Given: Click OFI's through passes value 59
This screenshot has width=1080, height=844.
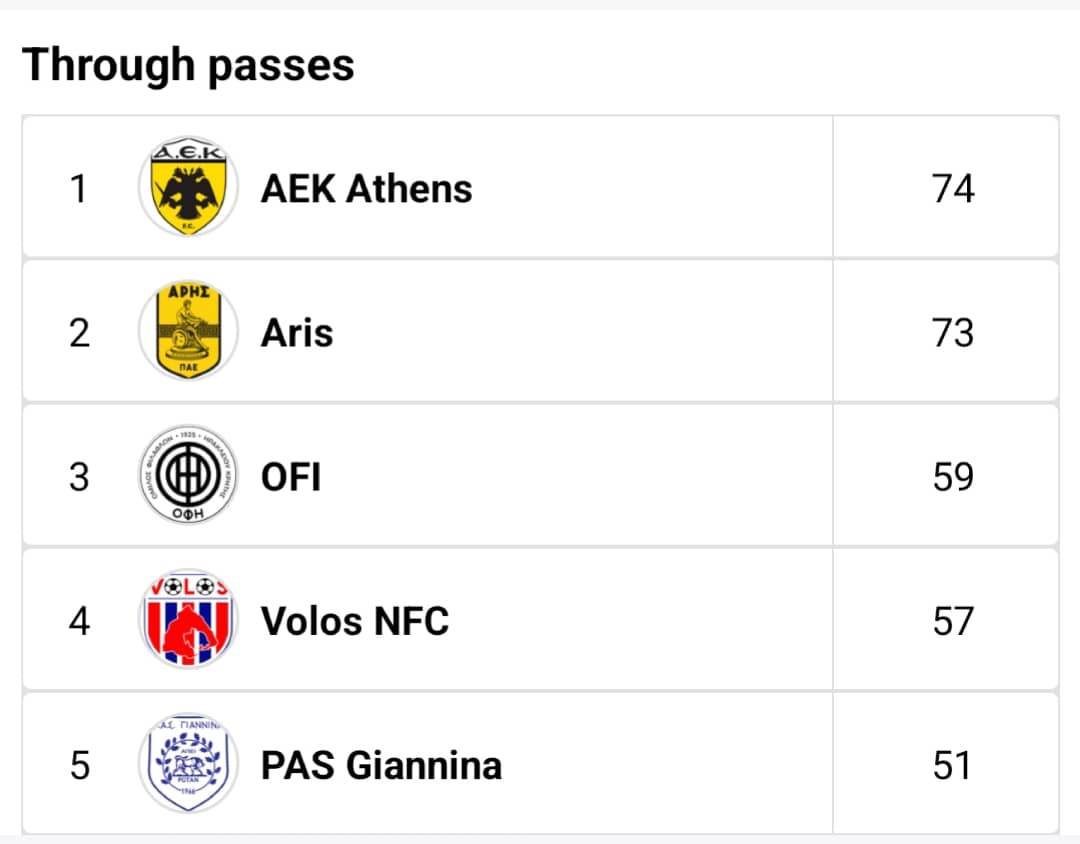Looking at the screenshot, I should (953, 477).
